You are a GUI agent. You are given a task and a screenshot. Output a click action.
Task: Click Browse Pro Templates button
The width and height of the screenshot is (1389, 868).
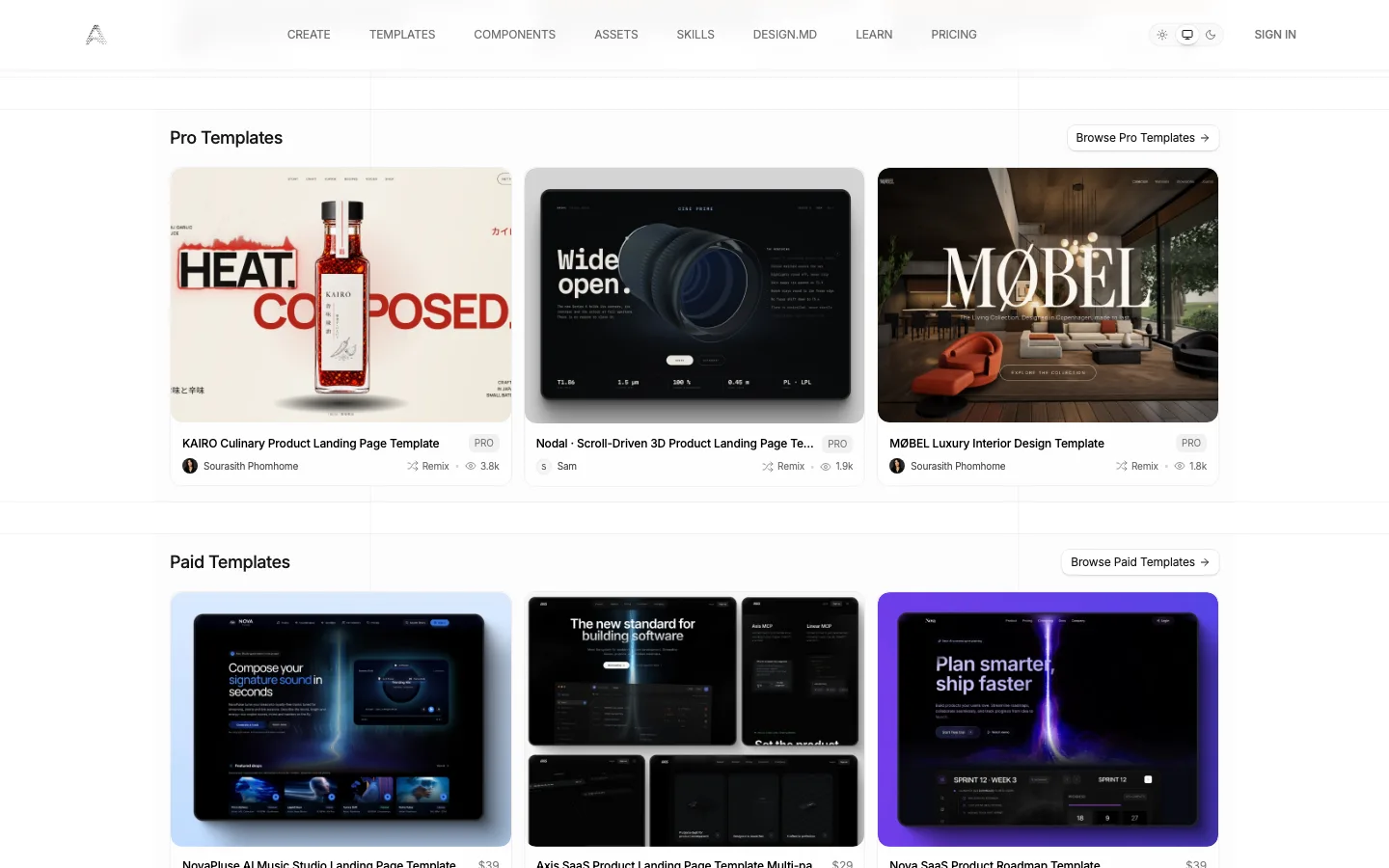(x=1143, y=138)
